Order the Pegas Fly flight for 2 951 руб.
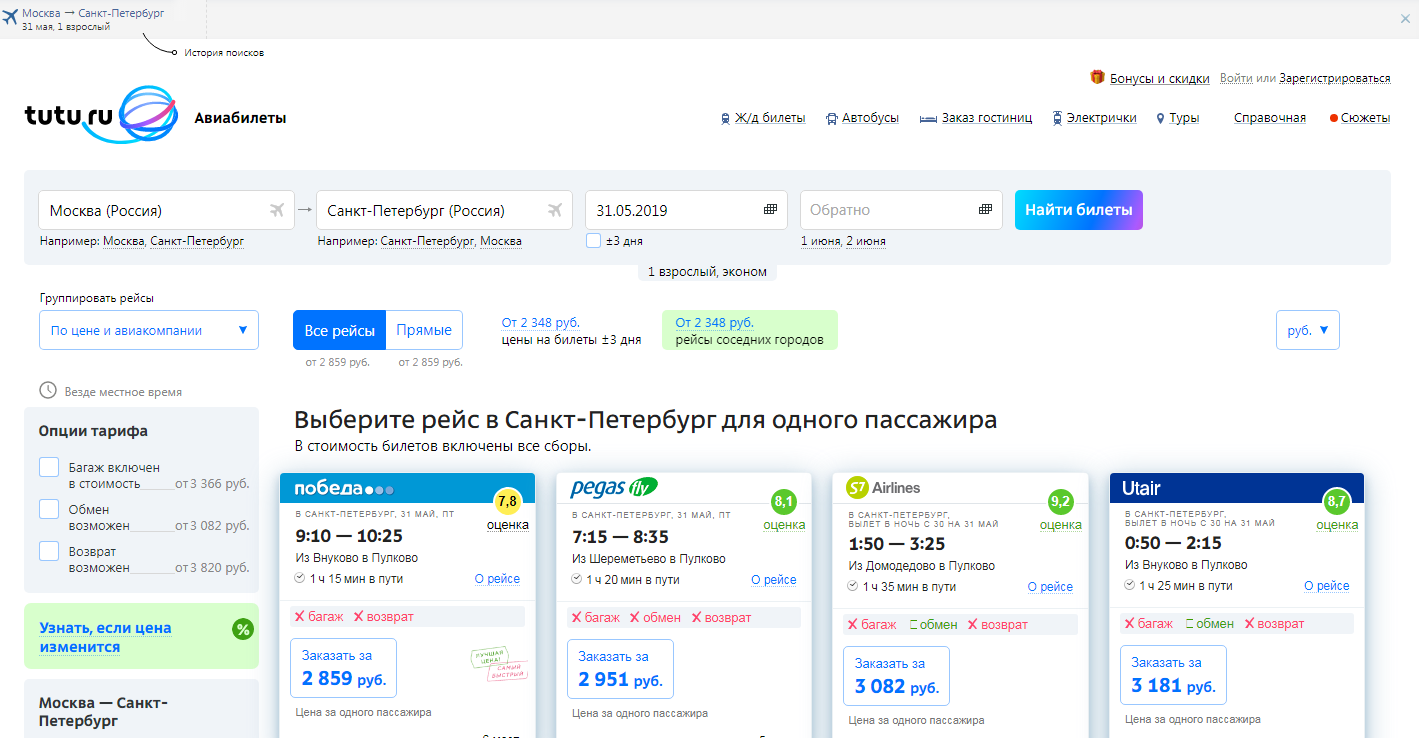Screen dimensions: 1419x738 point(620,669)
